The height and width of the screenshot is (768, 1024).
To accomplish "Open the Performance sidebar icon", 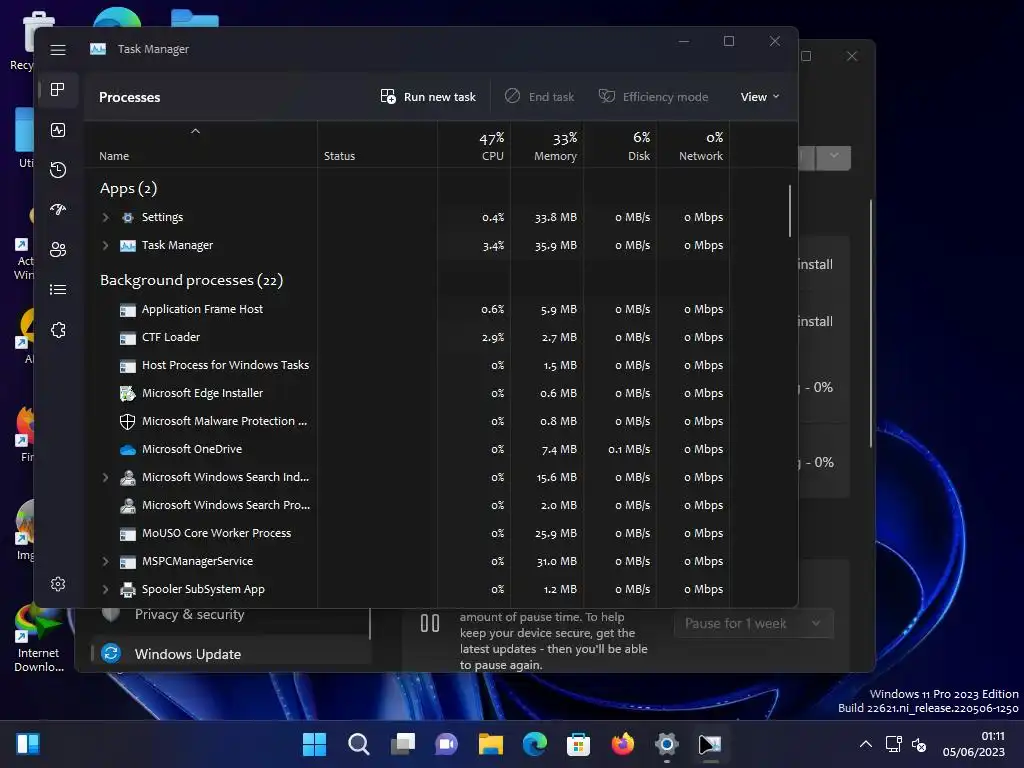I will (x=58, y=130).
